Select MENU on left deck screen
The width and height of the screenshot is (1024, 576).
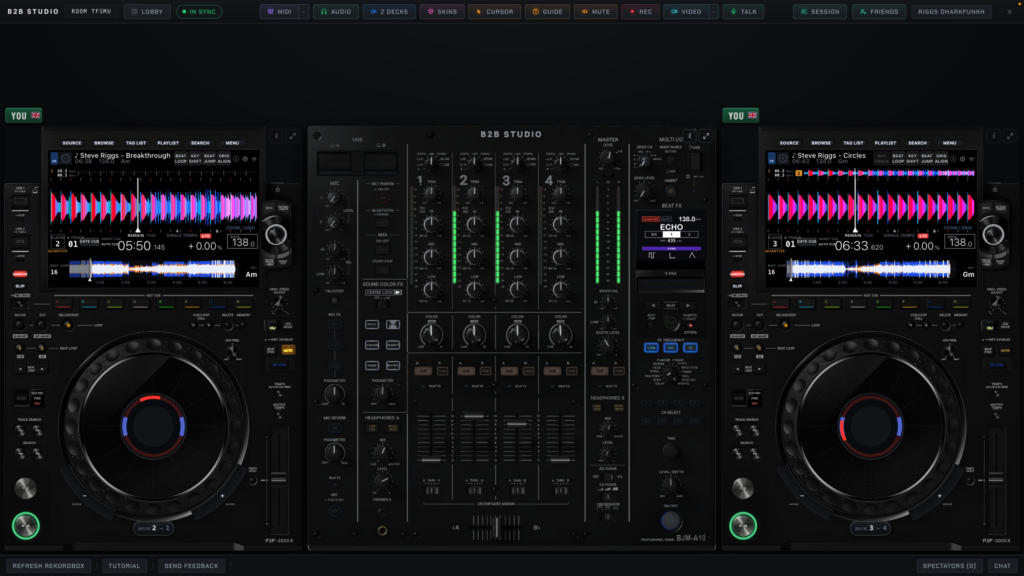pos(232,143)
